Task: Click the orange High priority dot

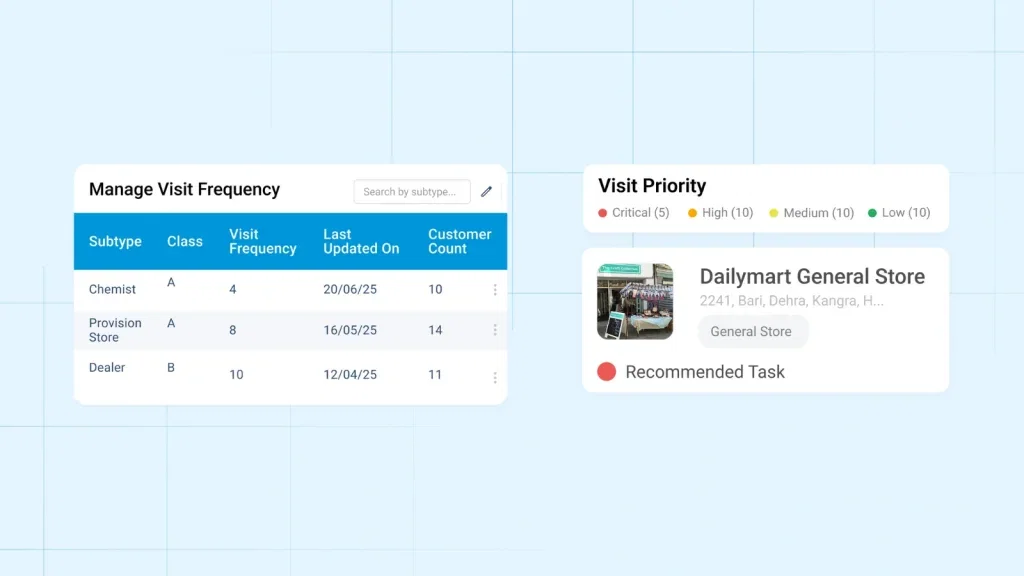Action: (x=691, y=213)
